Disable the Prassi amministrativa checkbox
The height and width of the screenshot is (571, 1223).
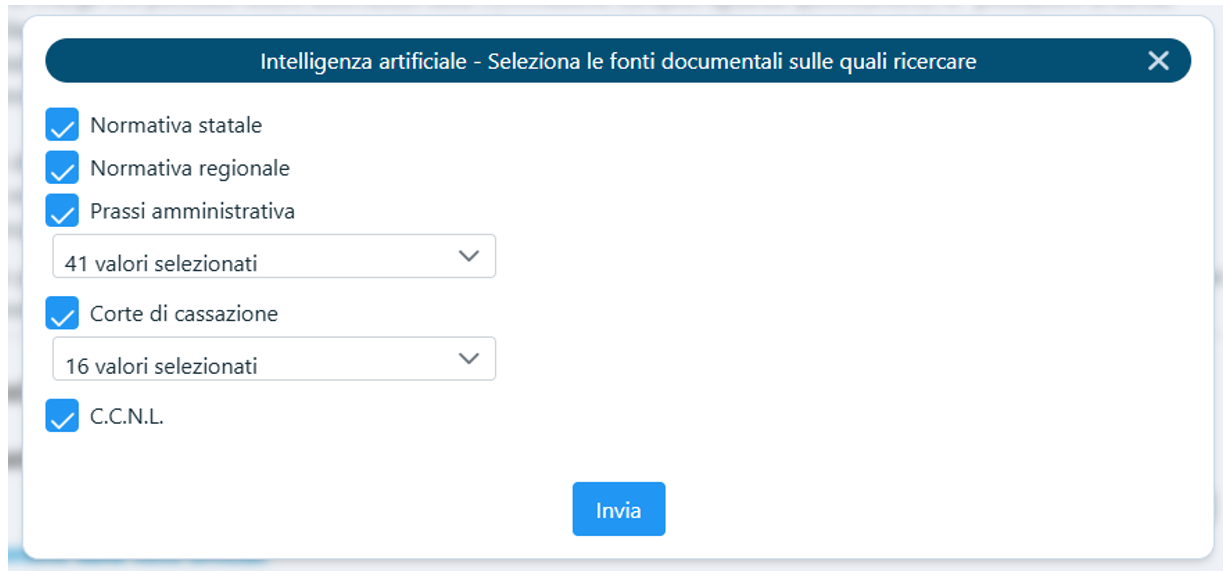62,212
